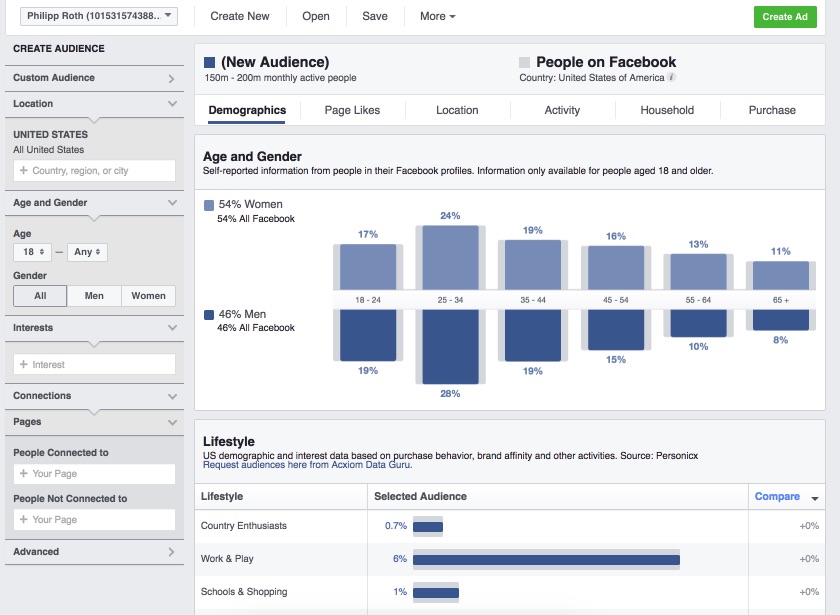Click the men 25 - 34 bar showing 28%

point(450,347)
